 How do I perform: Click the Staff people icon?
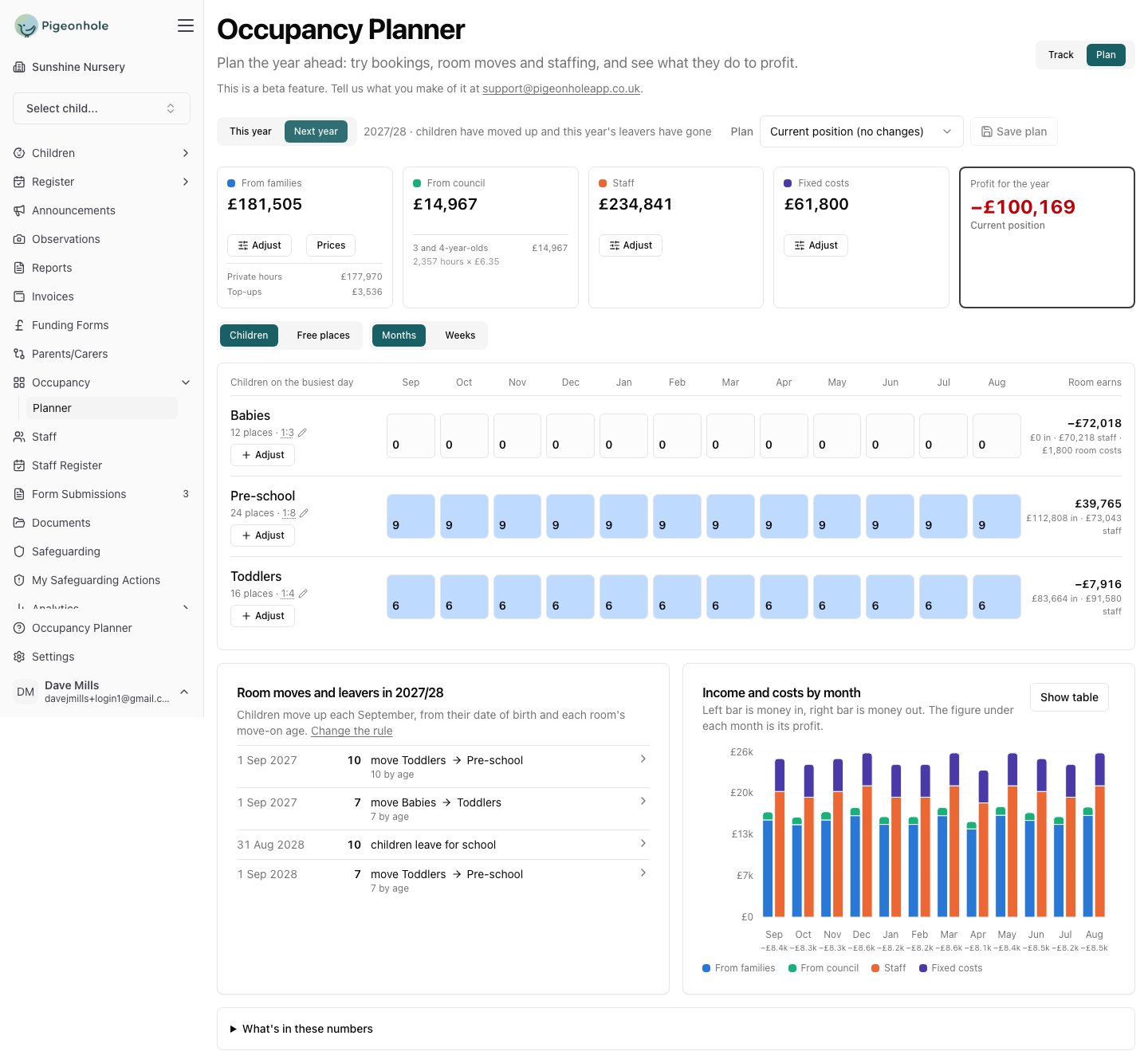pyautogui.click(x=19, y=437)
